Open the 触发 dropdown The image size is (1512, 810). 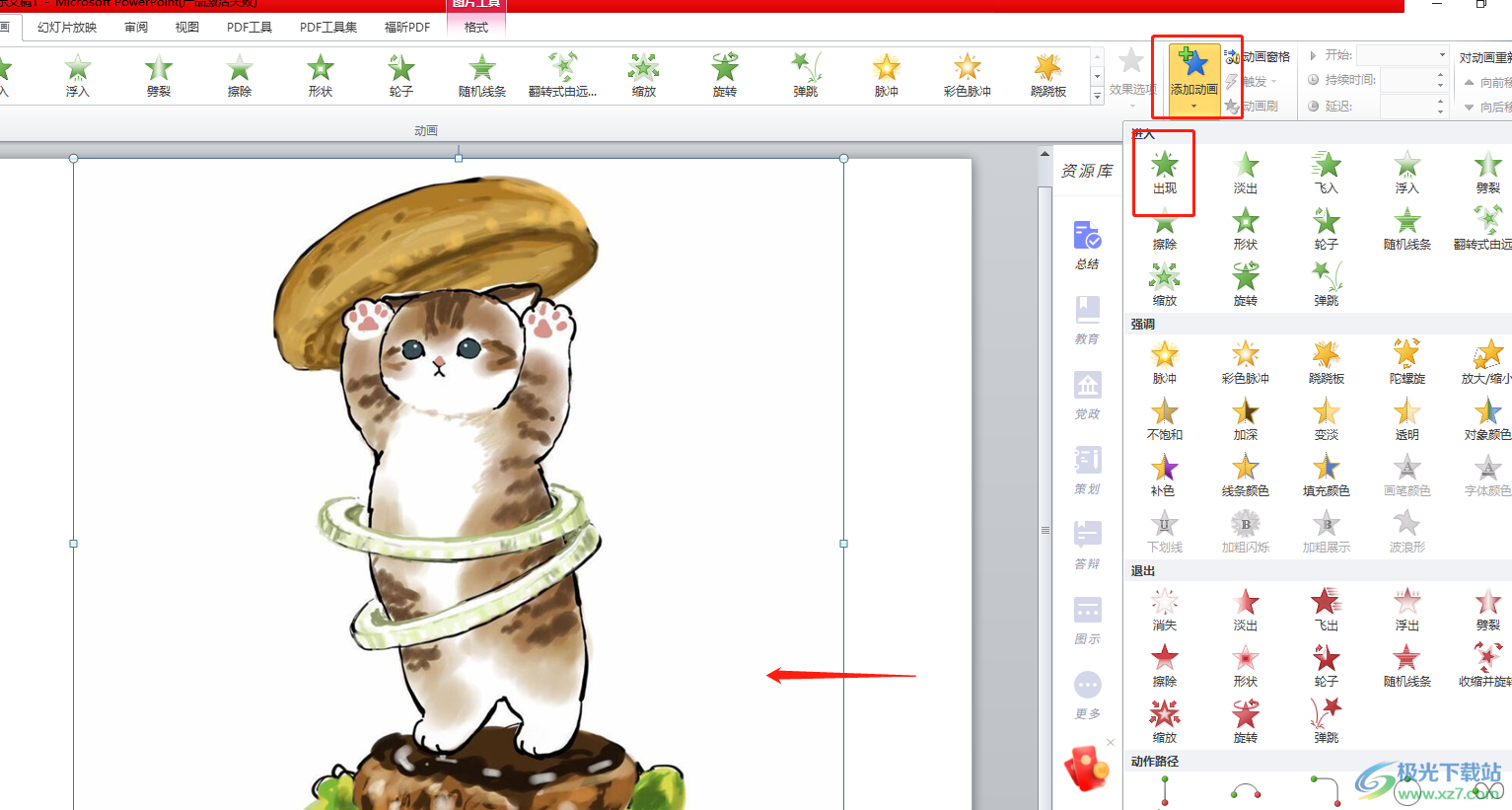tap(1251, 81)
